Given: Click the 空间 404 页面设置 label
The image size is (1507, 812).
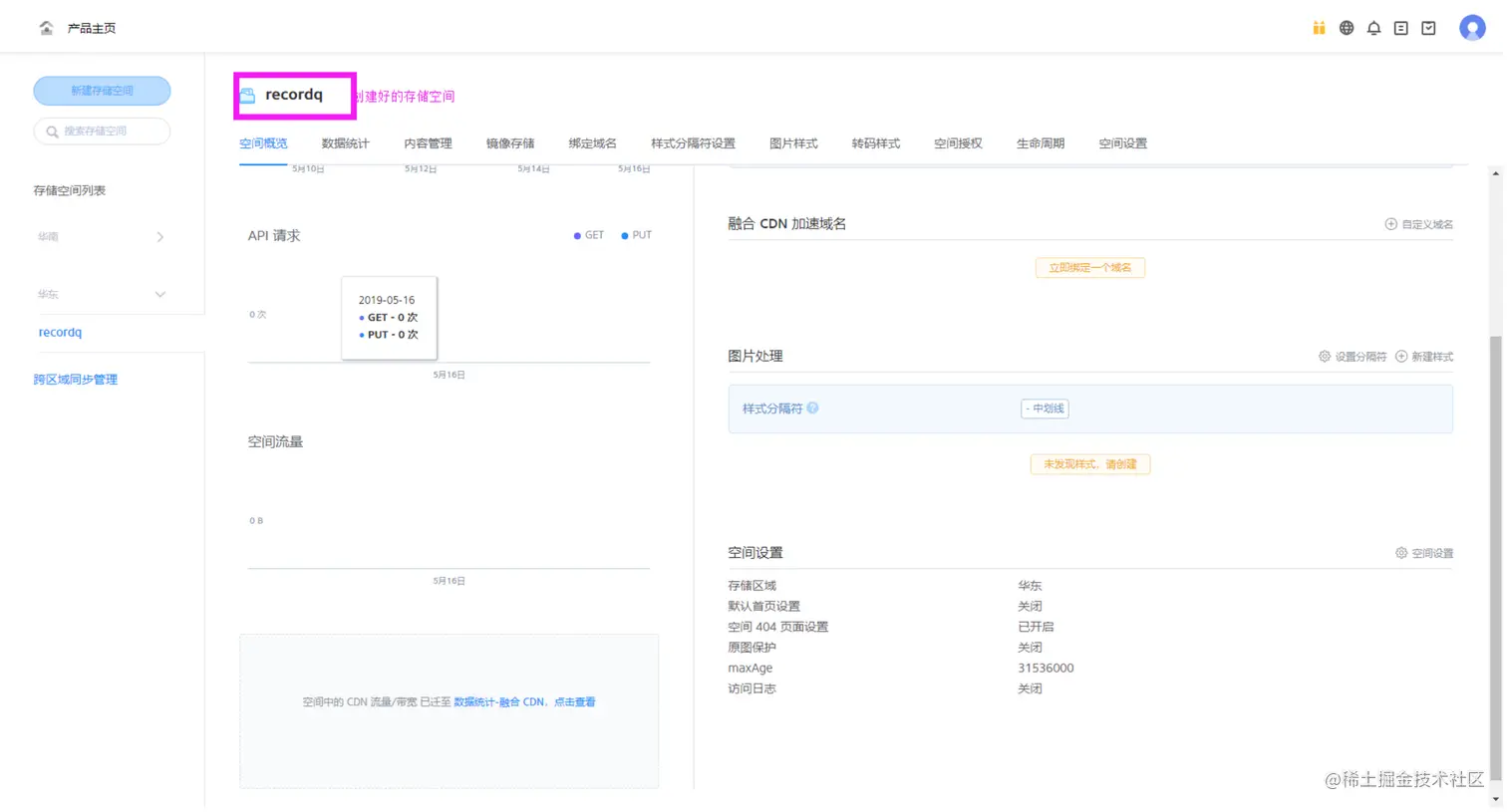Looking at the screenshot, I should click(777, 627).
